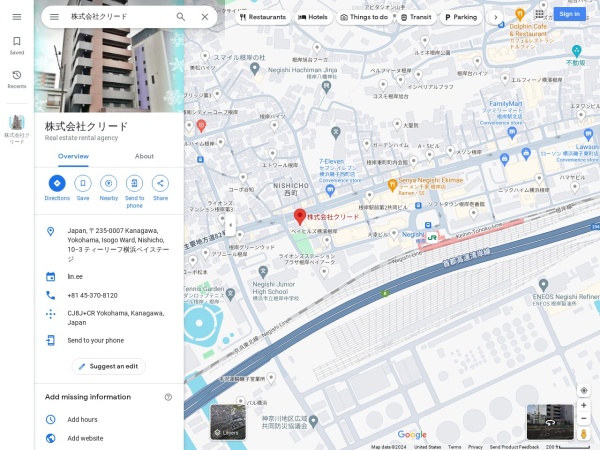Screen dimensions: 600x450
Task: Open the main menu hamburger in left rail
Action: pyautogui.click(x=17, y=17)
